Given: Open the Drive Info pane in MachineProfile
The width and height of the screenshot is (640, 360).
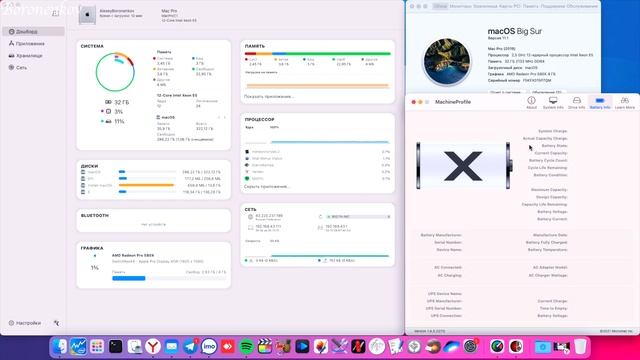Looking at the screenshot, I should tap(577, 102).
